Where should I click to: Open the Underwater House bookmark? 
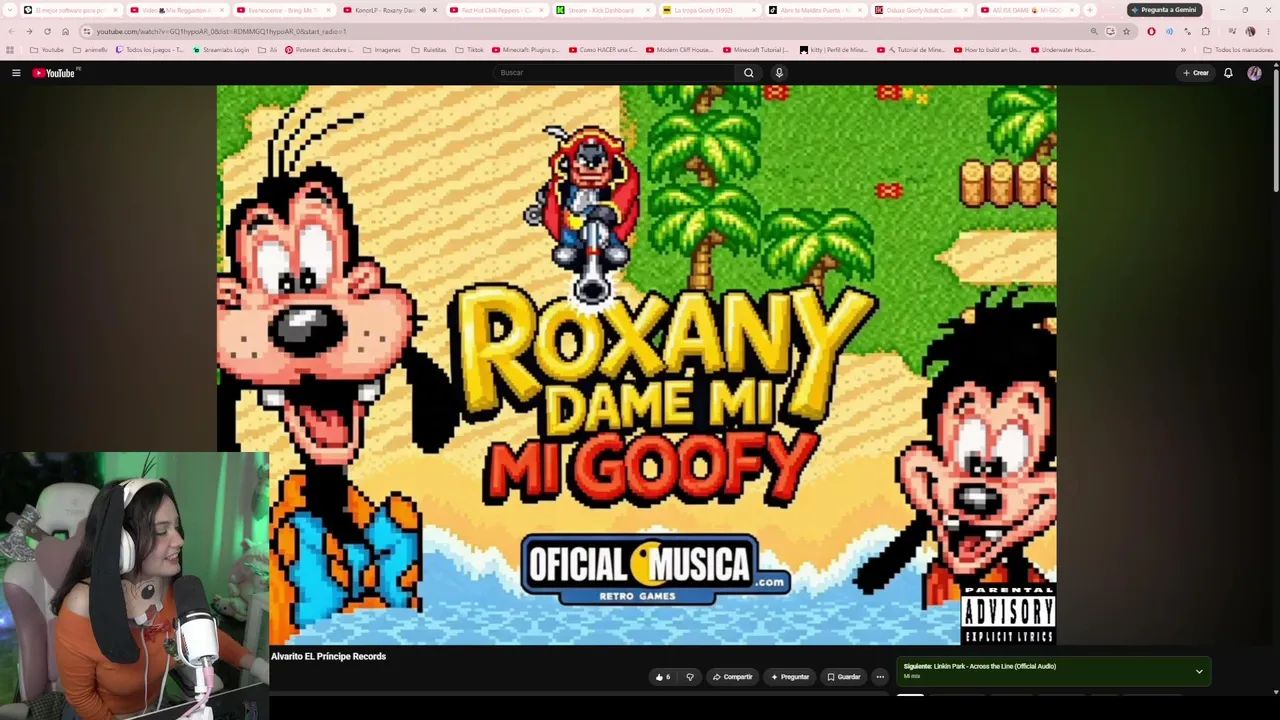click(x=1063, y=50)
